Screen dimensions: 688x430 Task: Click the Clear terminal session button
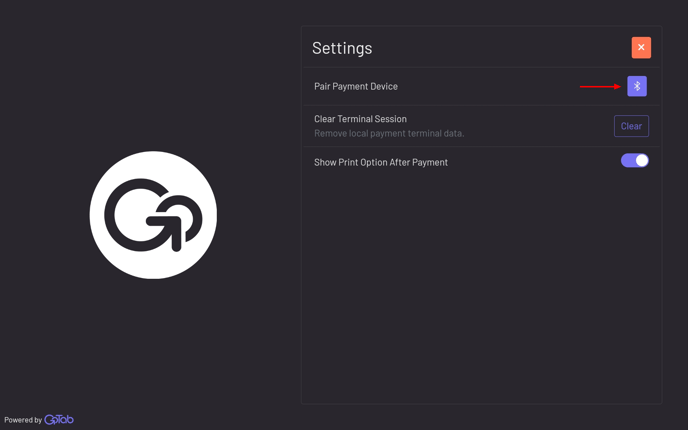[x=631, y=126]
